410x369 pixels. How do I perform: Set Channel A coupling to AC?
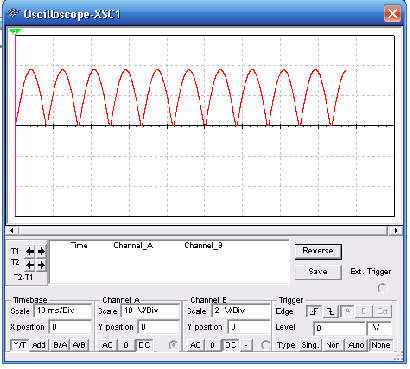(107, 345)
